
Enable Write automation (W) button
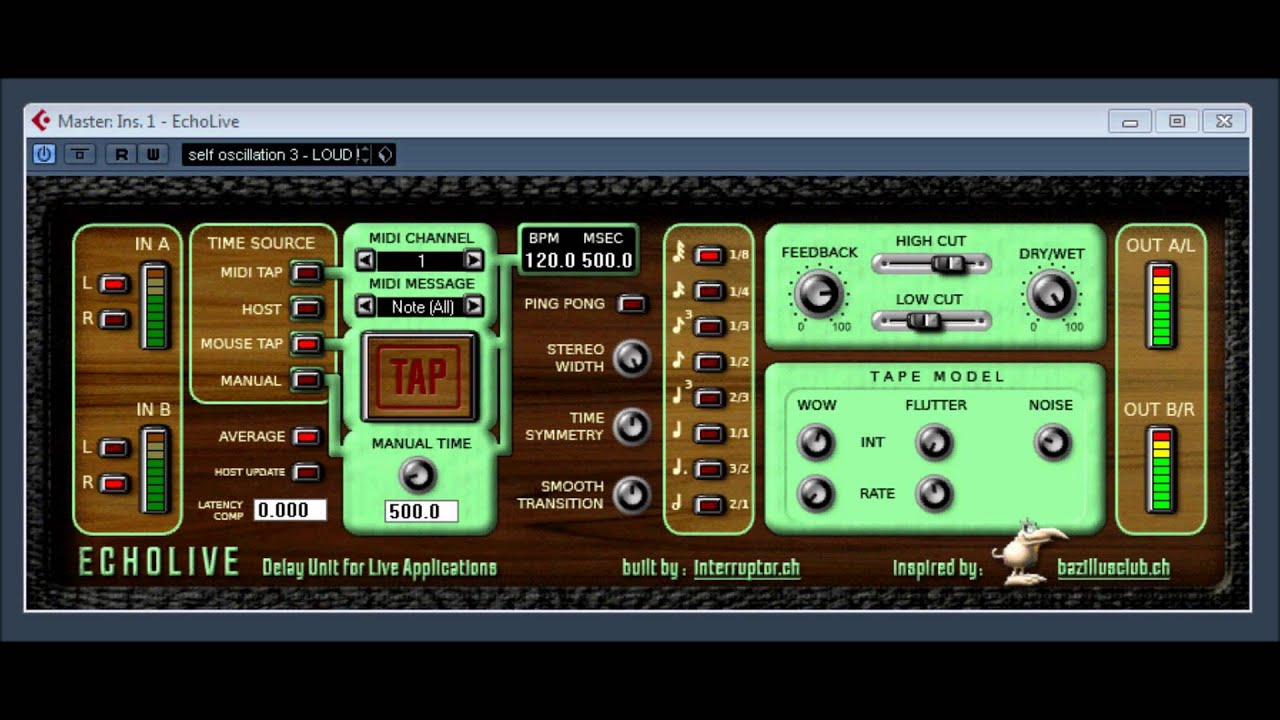point(152,154)
